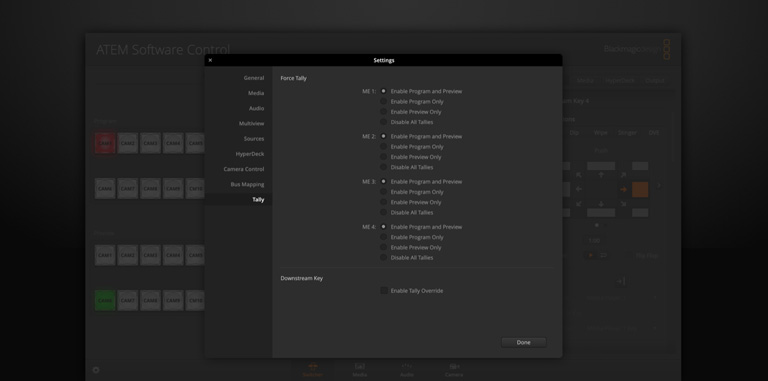Open the General settings page
Viewport: 768px width, 381px height.
point(254,78)
